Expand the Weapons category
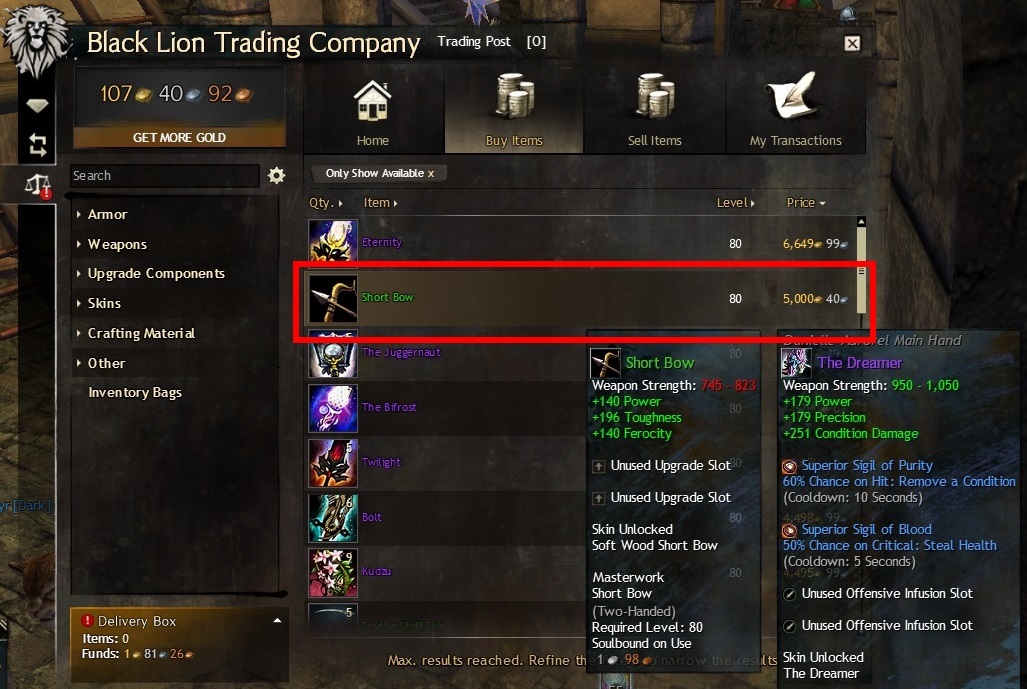1027x689 pixels. coord(117,244)
